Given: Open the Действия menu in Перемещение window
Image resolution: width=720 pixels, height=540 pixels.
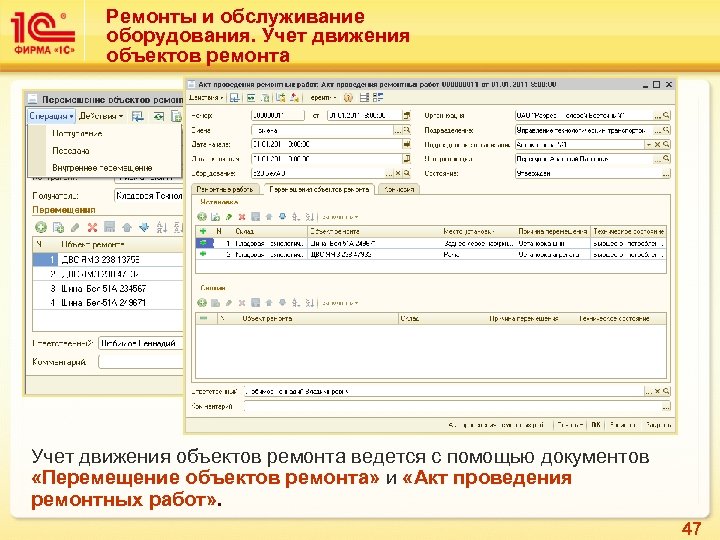Looking at the screenshot, I should [x=101, y=116].
